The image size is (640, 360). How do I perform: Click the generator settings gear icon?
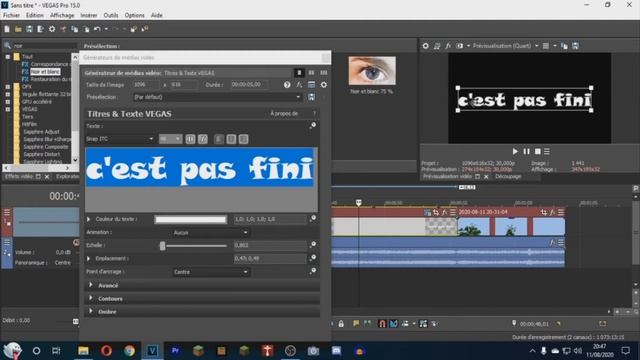click(324, 85)
